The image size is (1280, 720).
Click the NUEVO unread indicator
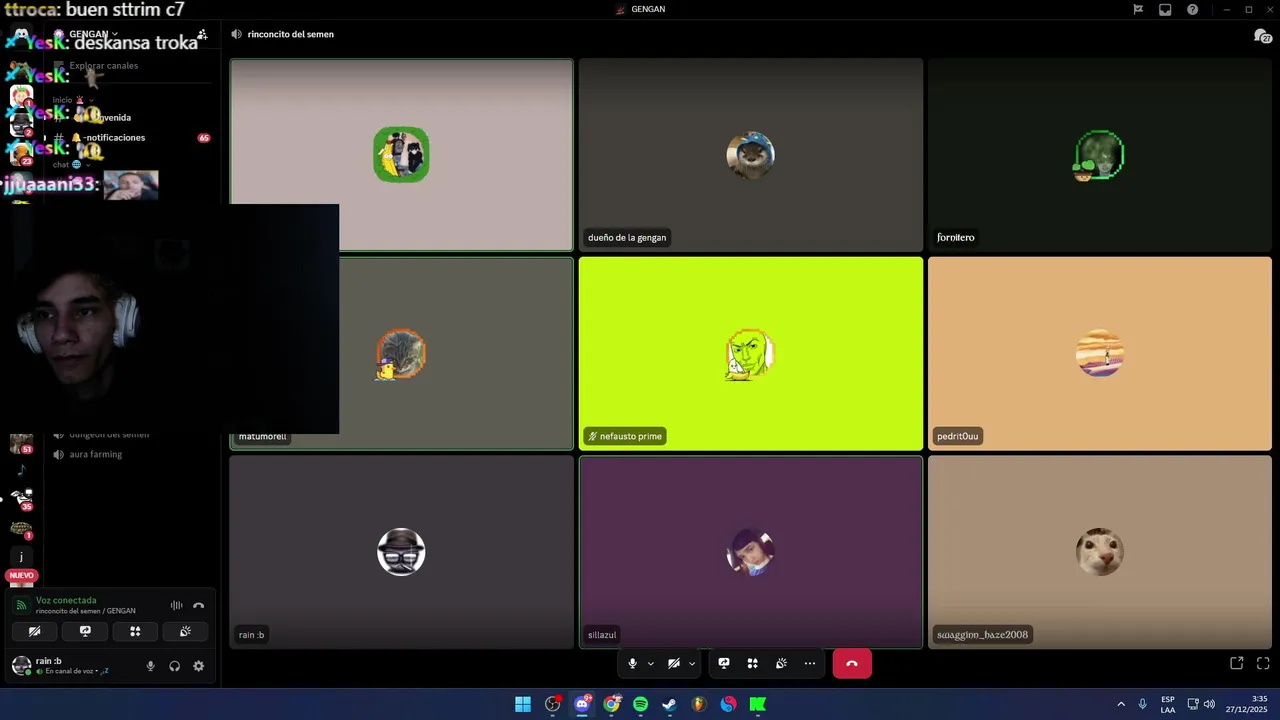click(21, 576)
